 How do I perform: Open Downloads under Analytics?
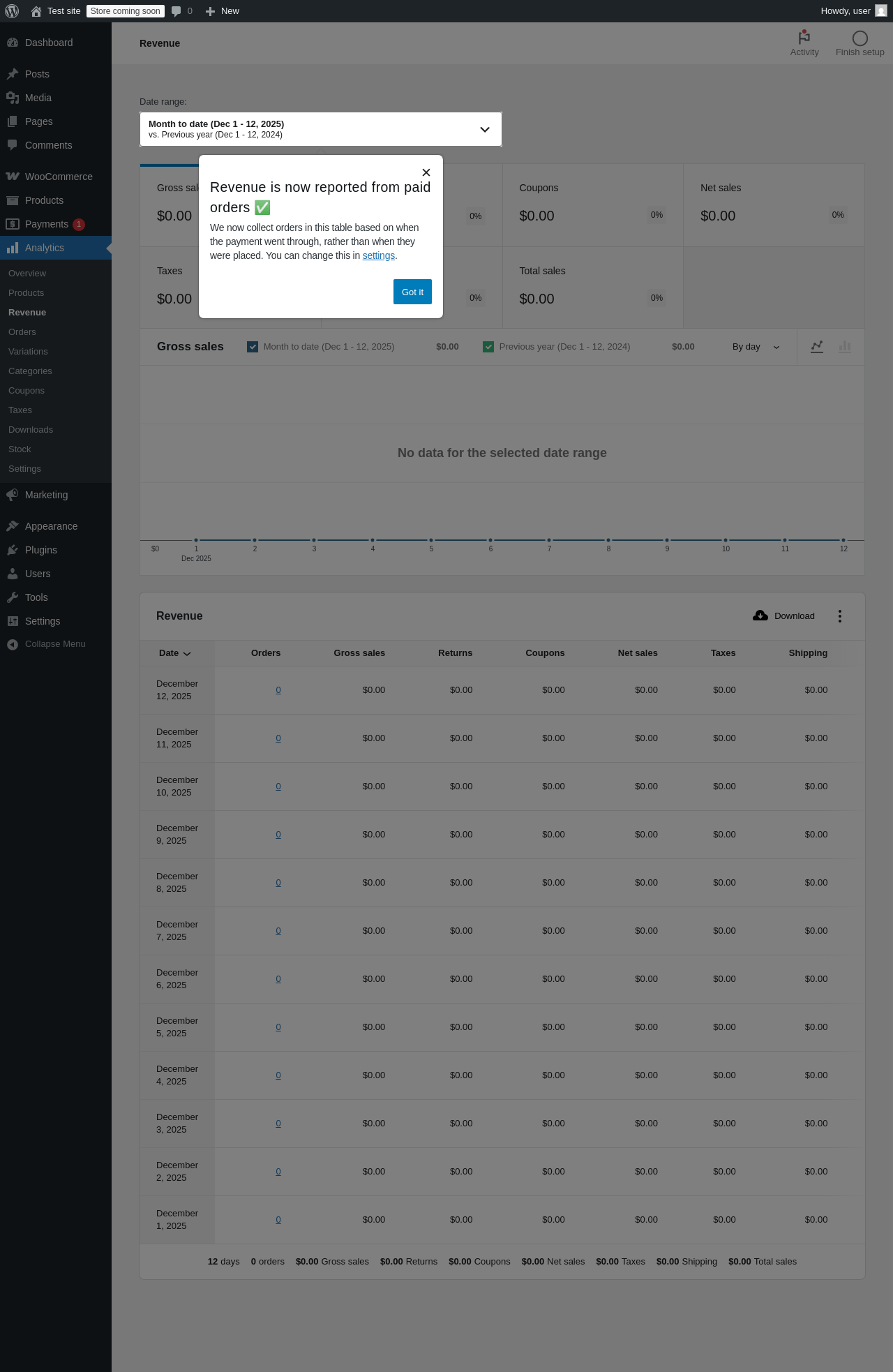coord(31,430)
